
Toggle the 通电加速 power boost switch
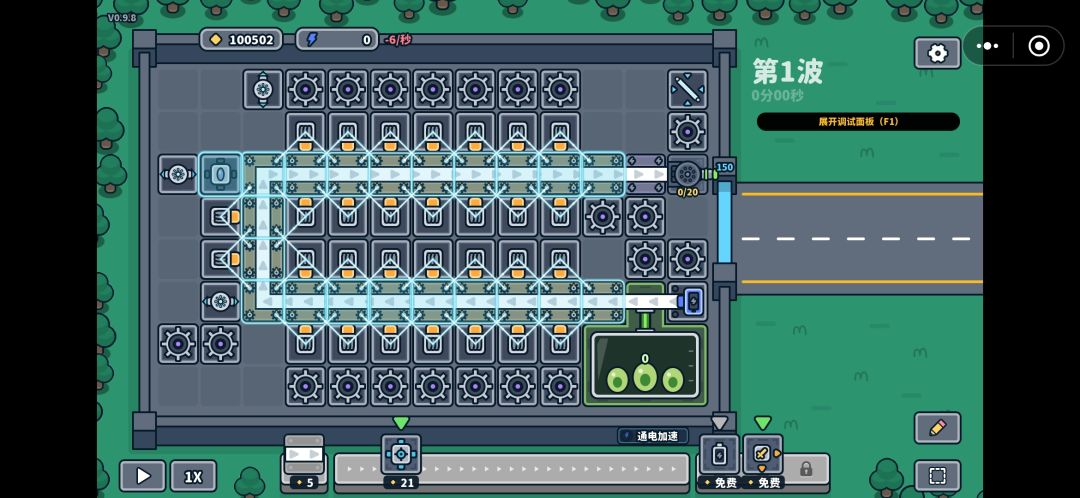pos(652,435)
